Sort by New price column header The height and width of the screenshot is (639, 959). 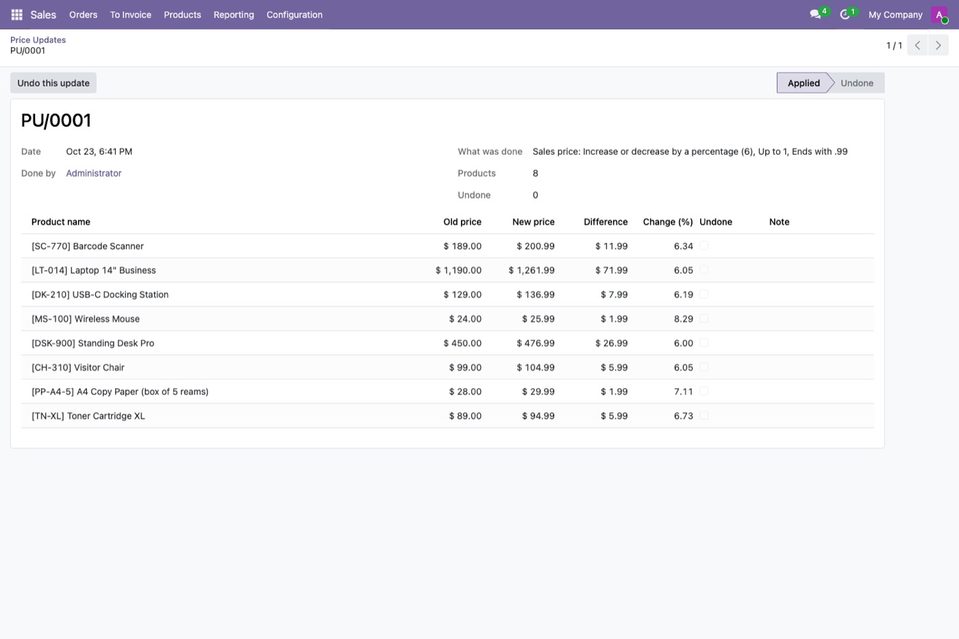(533, 222)
